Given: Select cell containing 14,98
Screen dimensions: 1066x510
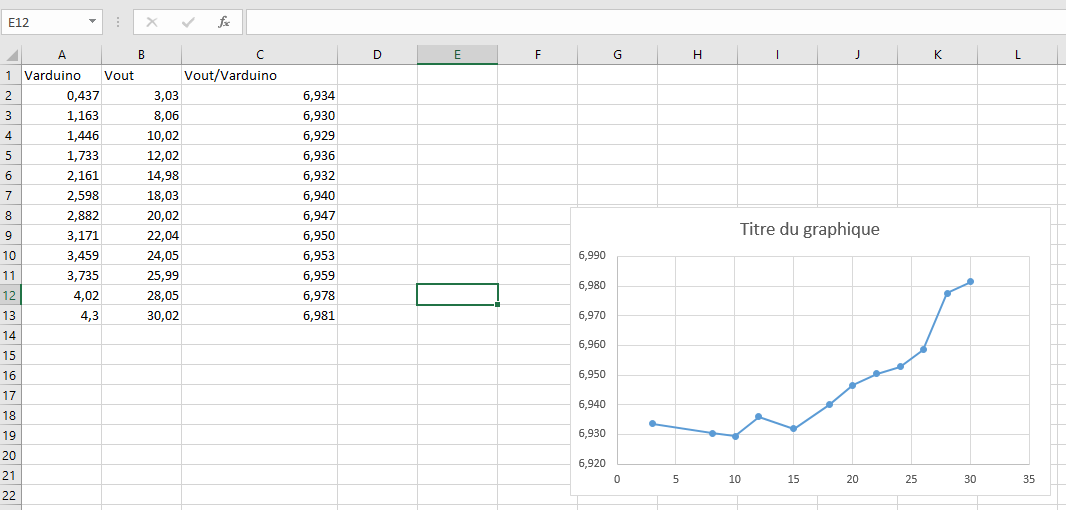Looking at the screenshot, I should point(141,175).
